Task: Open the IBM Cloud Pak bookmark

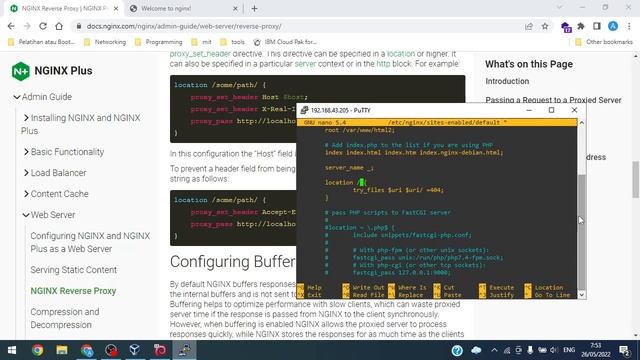Action: pos(285,42)
